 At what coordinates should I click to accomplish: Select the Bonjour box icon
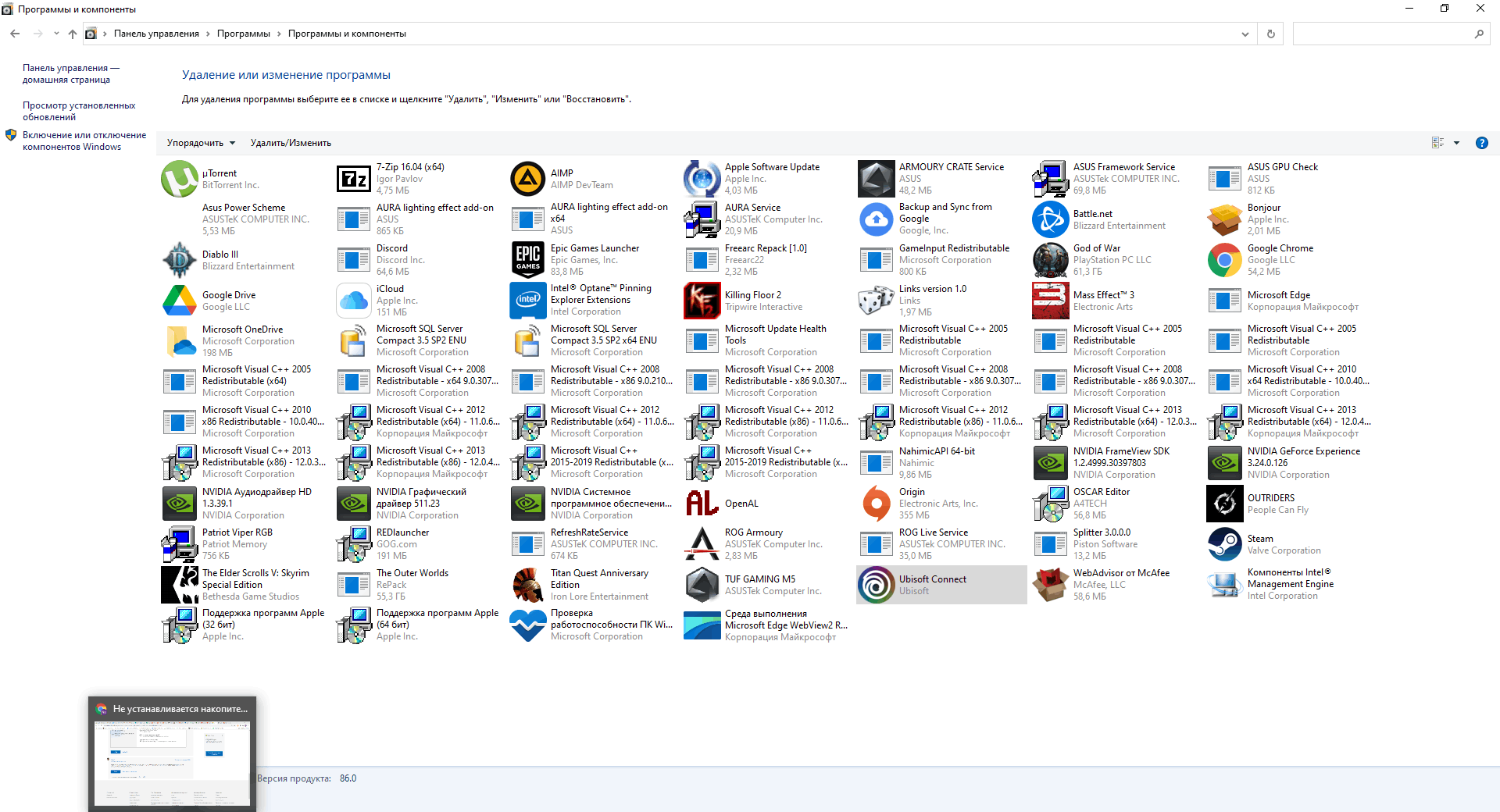[x=1225, y=219]
